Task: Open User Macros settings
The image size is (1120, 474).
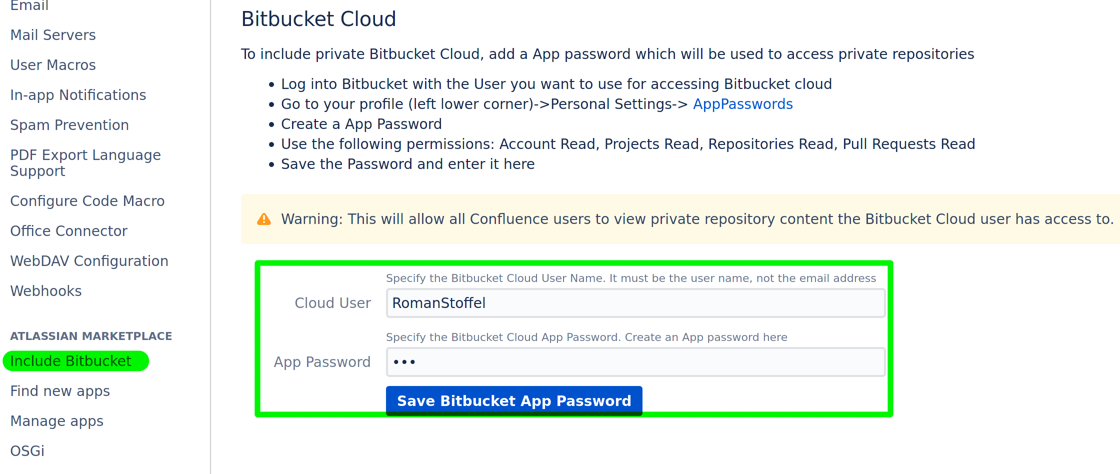Action: (x=53, y=65)
